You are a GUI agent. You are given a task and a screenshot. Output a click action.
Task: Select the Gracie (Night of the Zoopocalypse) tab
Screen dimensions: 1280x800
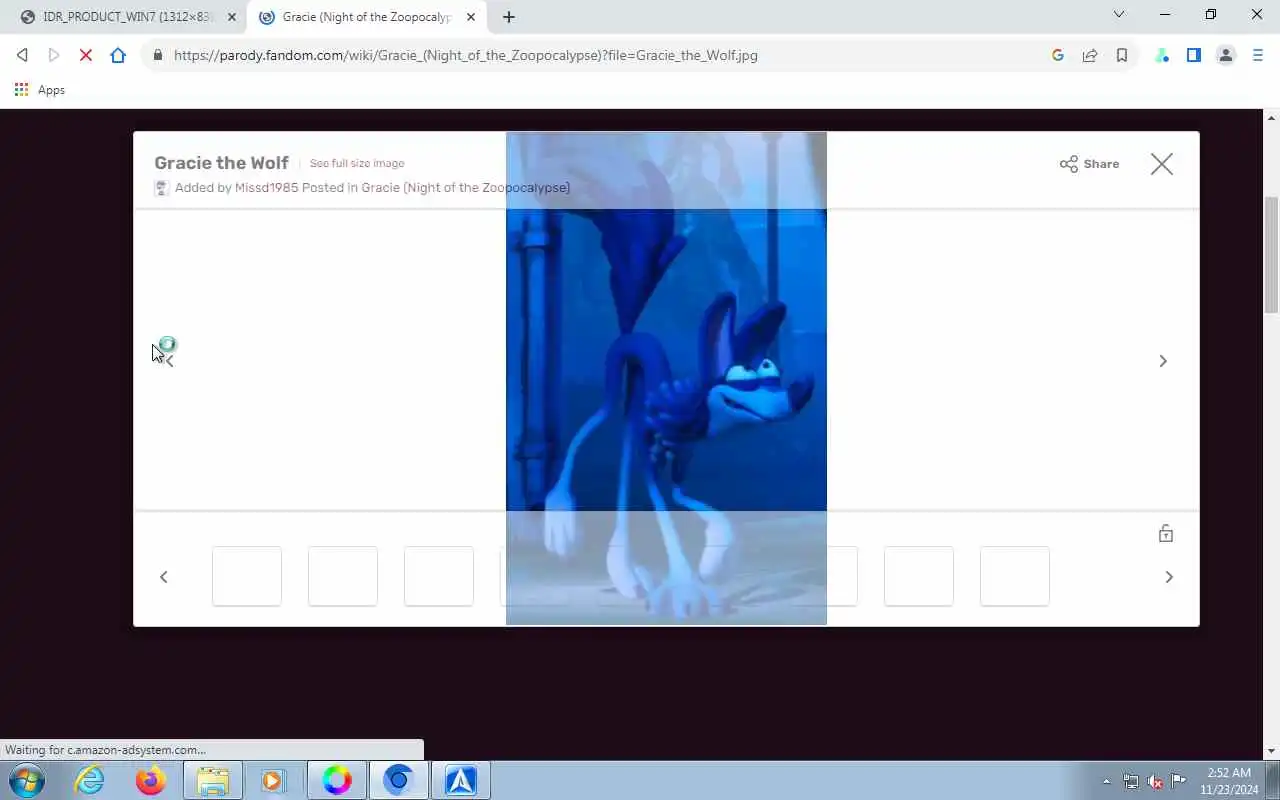(366, 17)
